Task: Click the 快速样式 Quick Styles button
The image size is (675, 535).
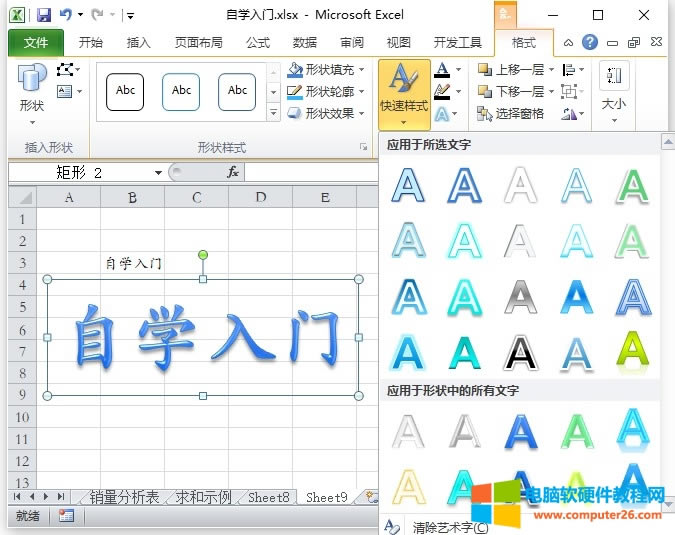Action: click(404, 91)
